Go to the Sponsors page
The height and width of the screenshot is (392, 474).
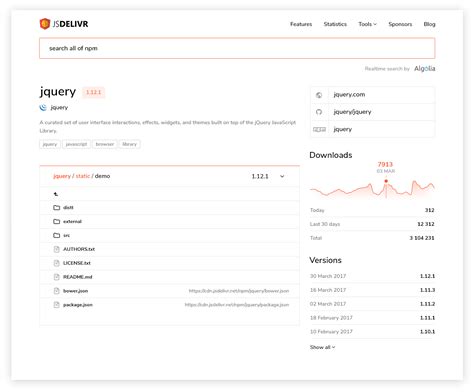pos(400,24)
